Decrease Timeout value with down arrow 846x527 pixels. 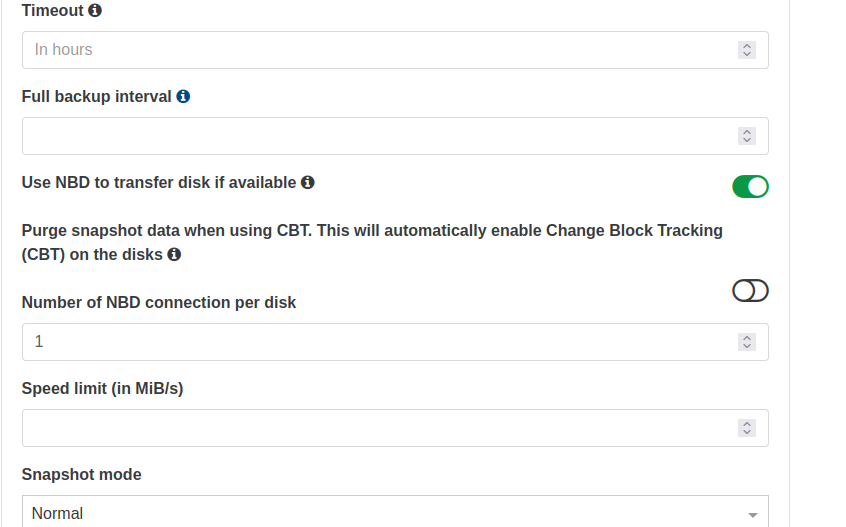coord(747,54)
